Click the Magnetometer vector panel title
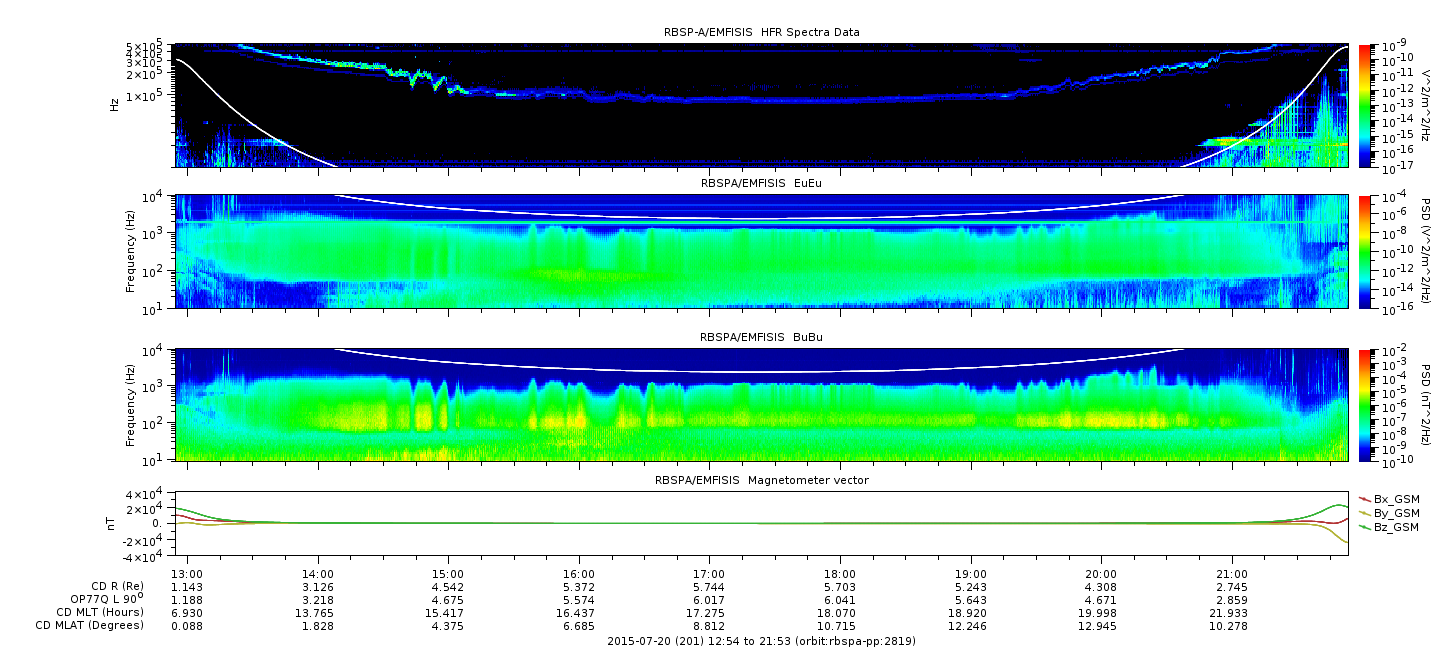The width and height of the screenshot is (1447, 658). [x=762, y=480]
